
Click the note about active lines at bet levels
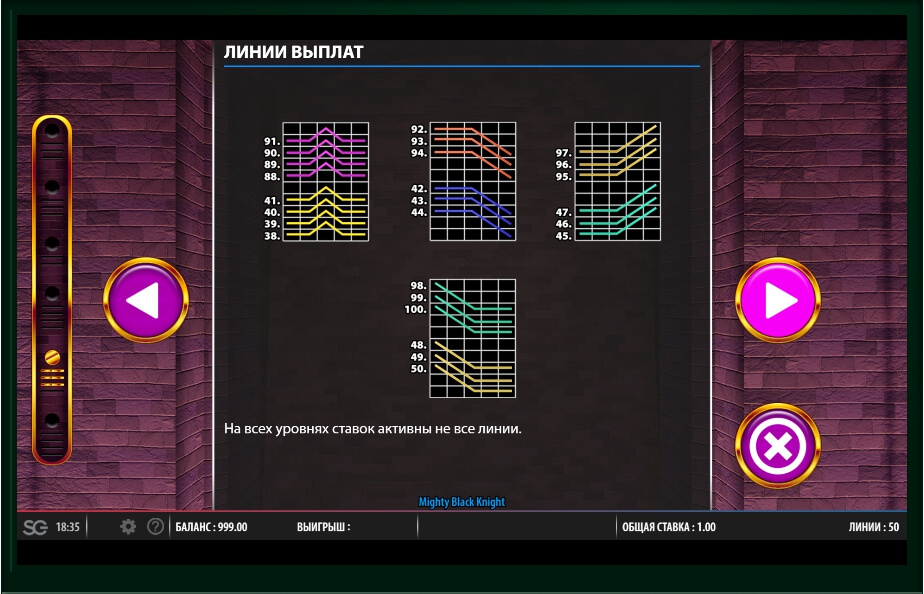(373, 428)
